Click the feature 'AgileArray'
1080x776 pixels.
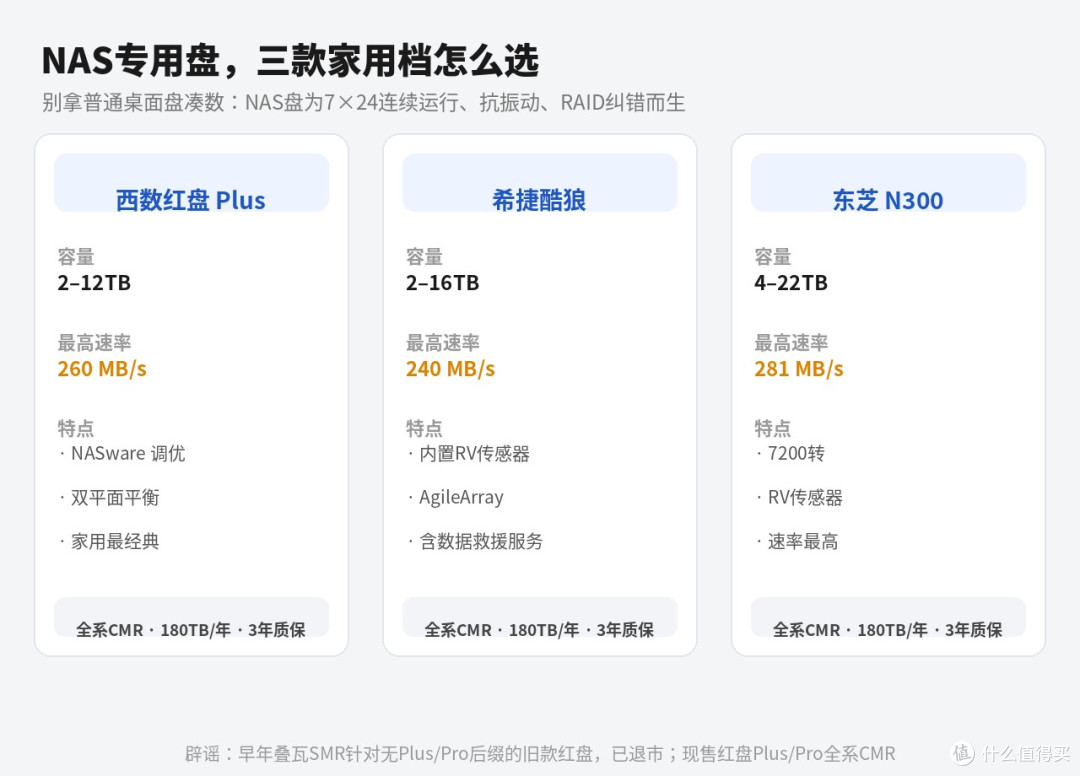pyautogui.click(x=461, y=498)
